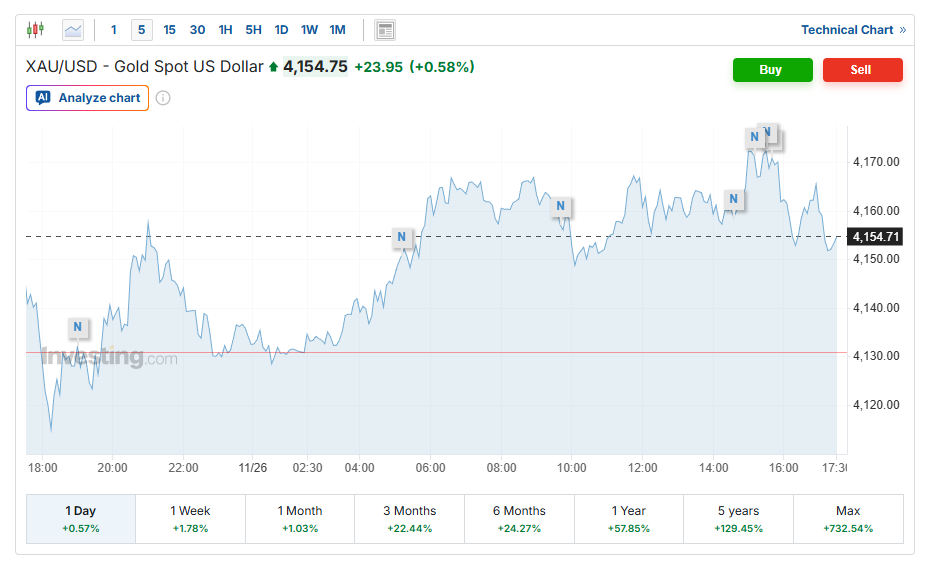Screen dimensions: 931x567
Task: Click the news layout icon in toolbar
Action: pos(385,30)
